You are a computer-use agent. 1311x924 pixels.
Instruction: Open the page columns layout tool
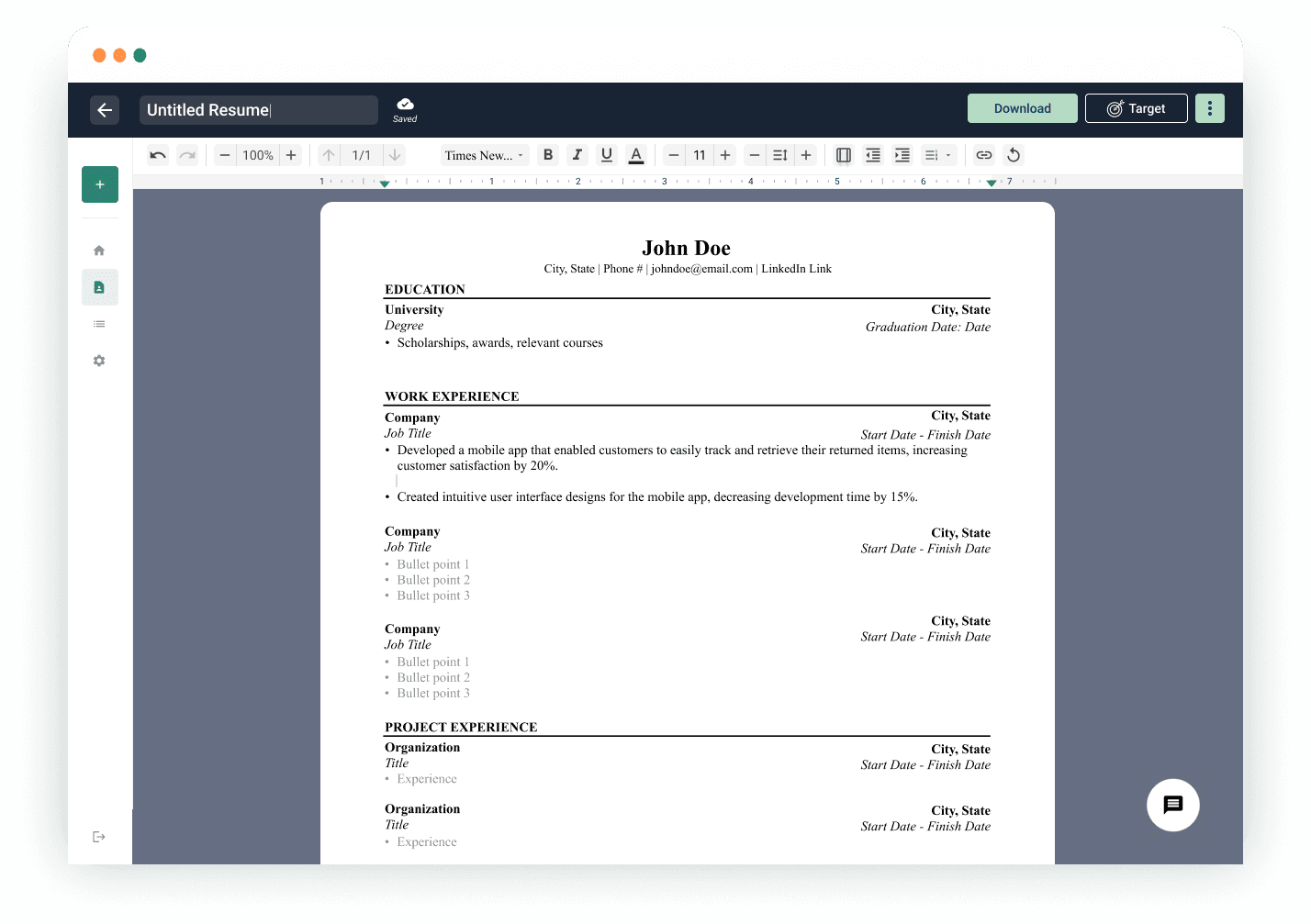(843, 155)
